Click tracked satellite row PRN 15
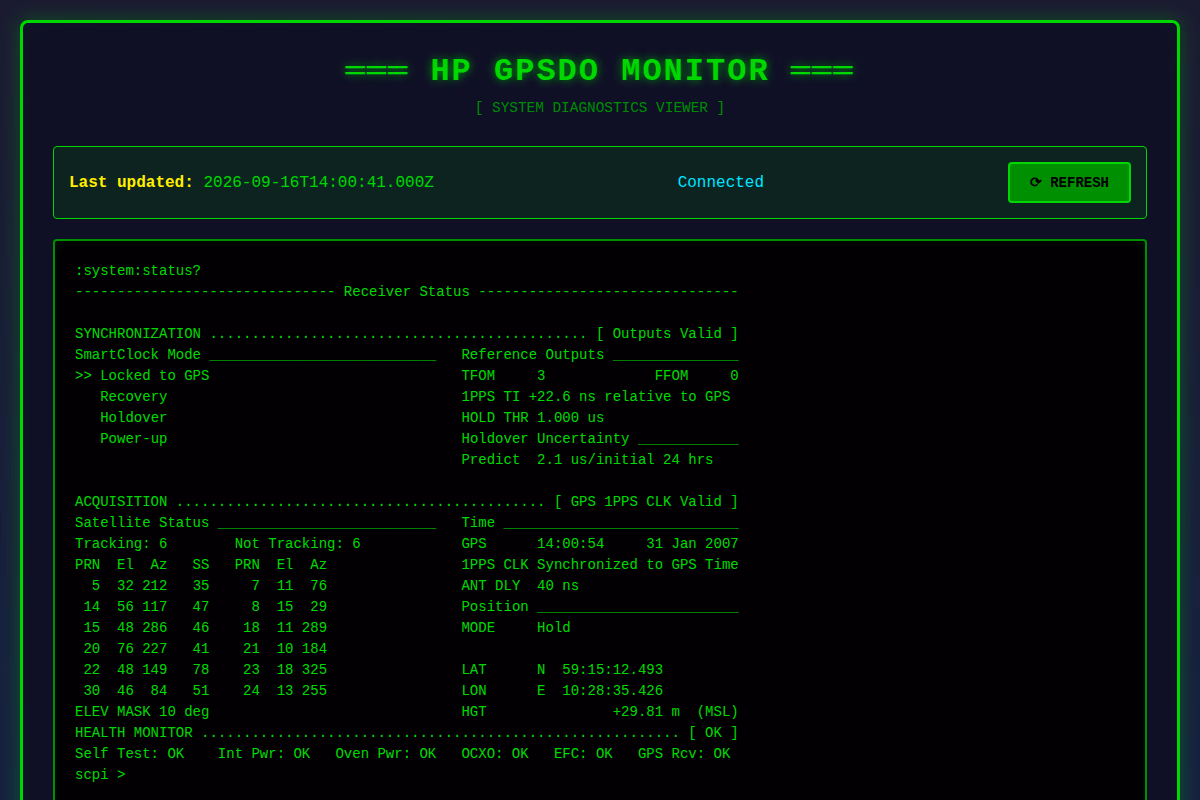This screenshot has width=1200, height=800. pyautogui.click(x=146, y=628)
